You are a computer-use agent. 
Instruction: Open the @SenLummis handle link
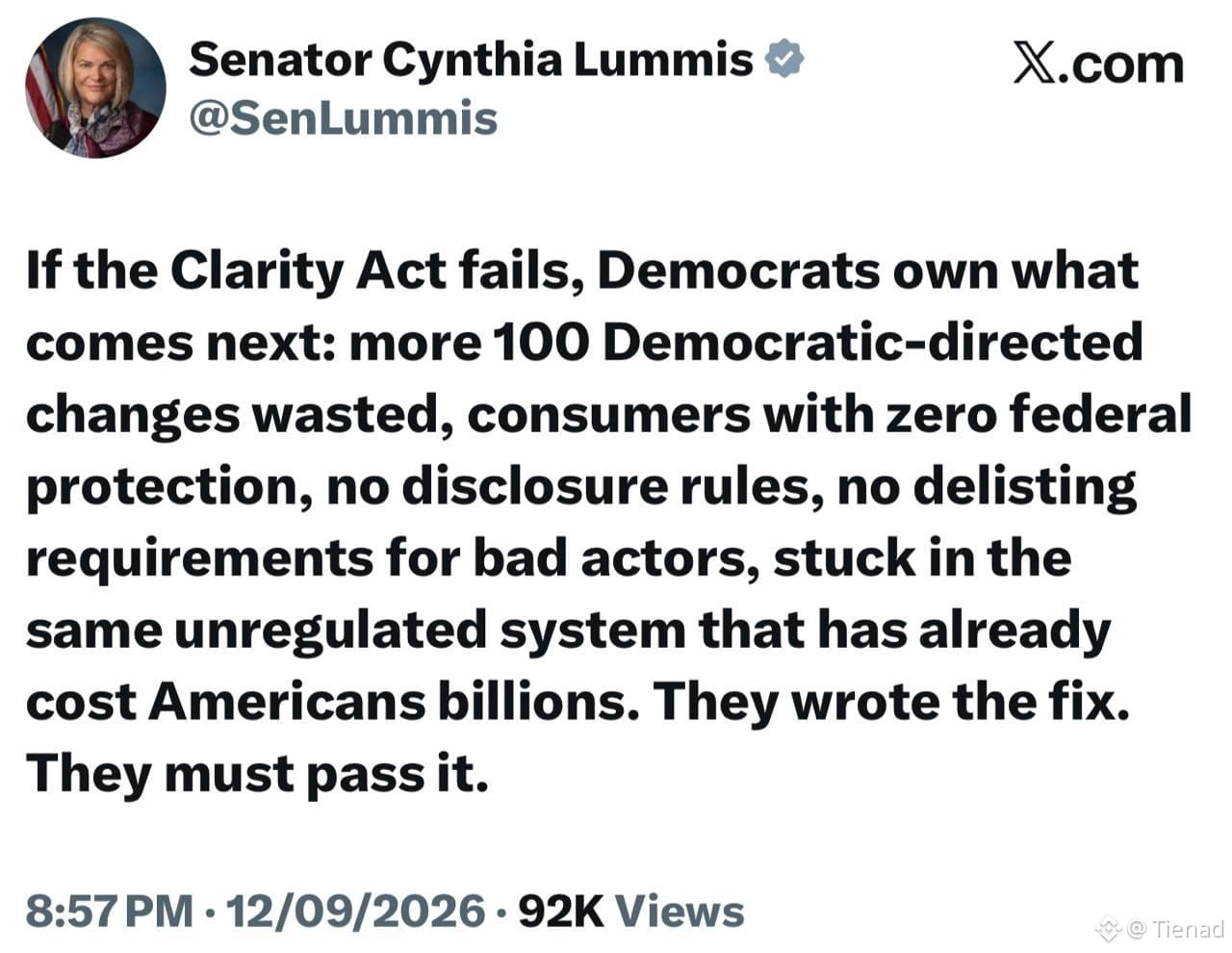[343, 118]
